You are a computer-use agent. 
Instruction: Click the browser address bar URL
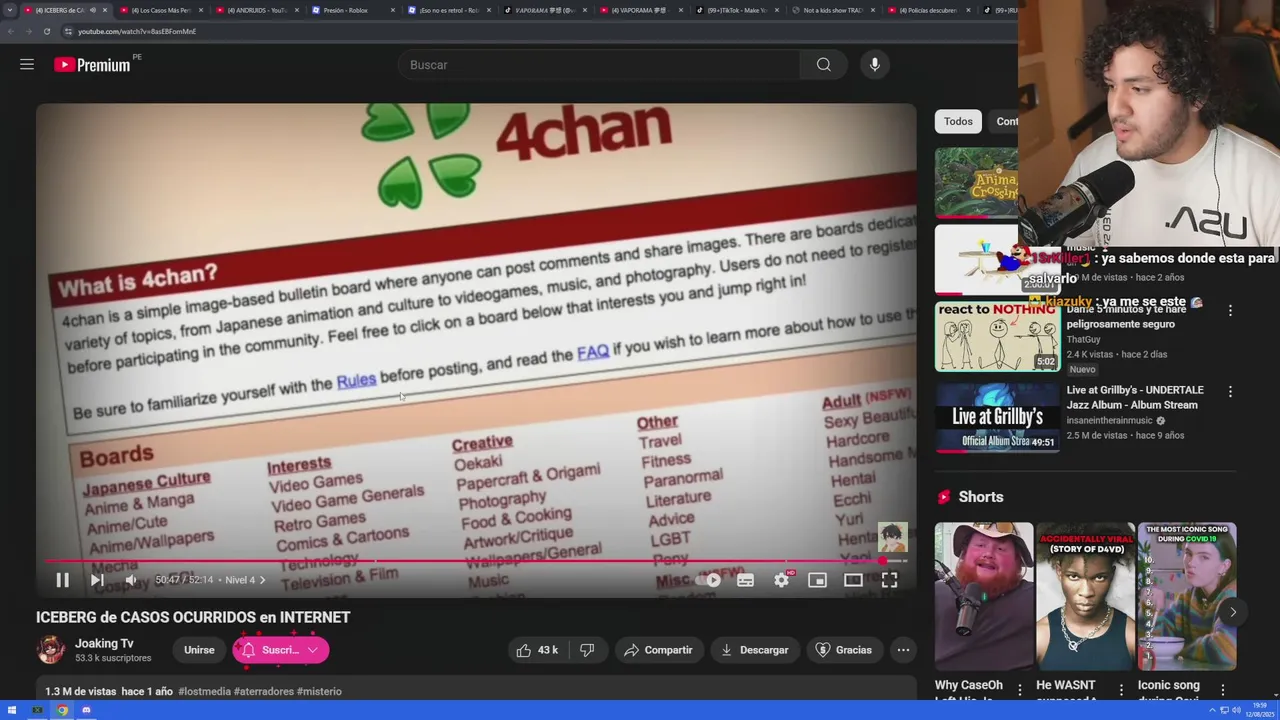[x=137, y=31]
